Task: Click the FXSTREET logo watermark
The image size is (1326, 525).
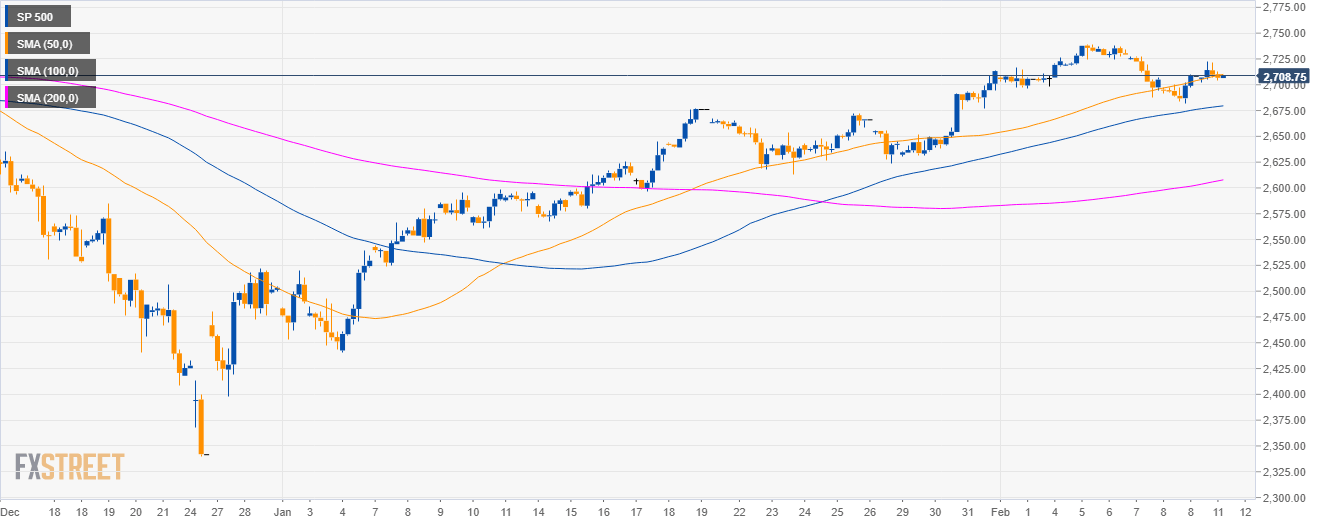Action: point(69,466)
